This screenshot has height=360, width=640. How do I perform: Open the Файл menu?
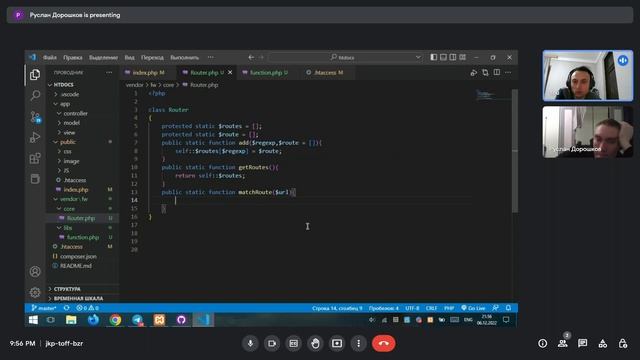point(50,58)
